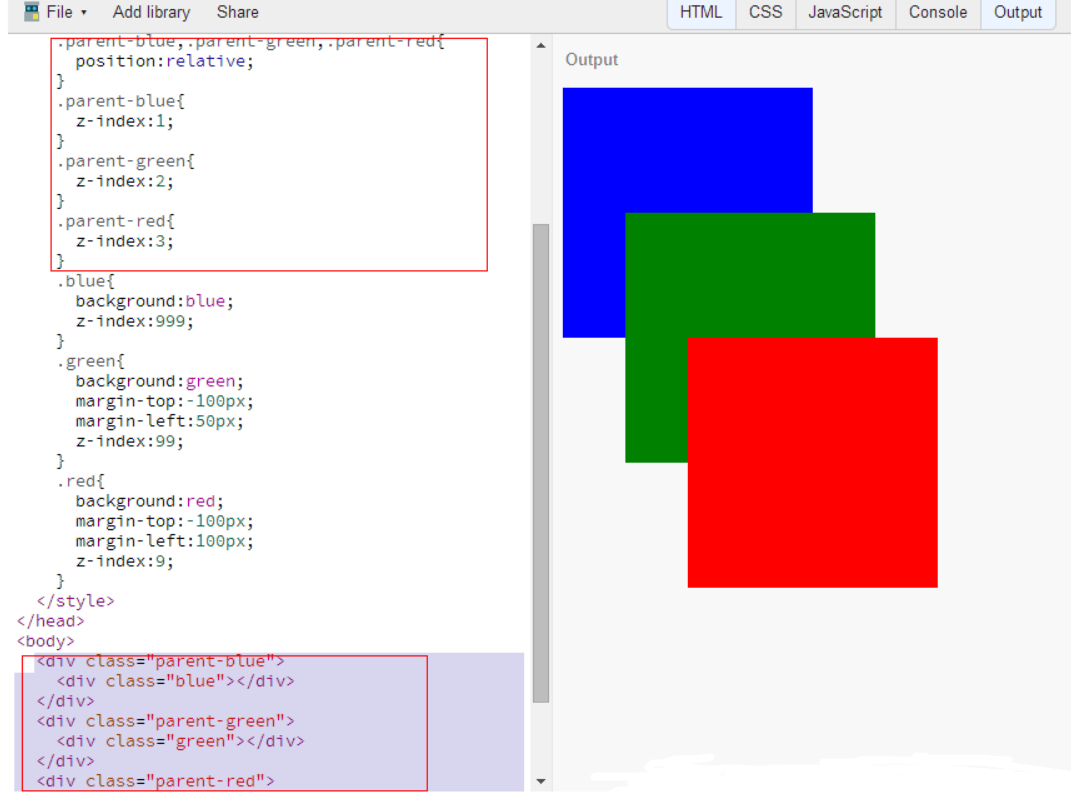Open the File menu
The width and height of the screenshot is (1071, 796).
click(x=66, y=12)
